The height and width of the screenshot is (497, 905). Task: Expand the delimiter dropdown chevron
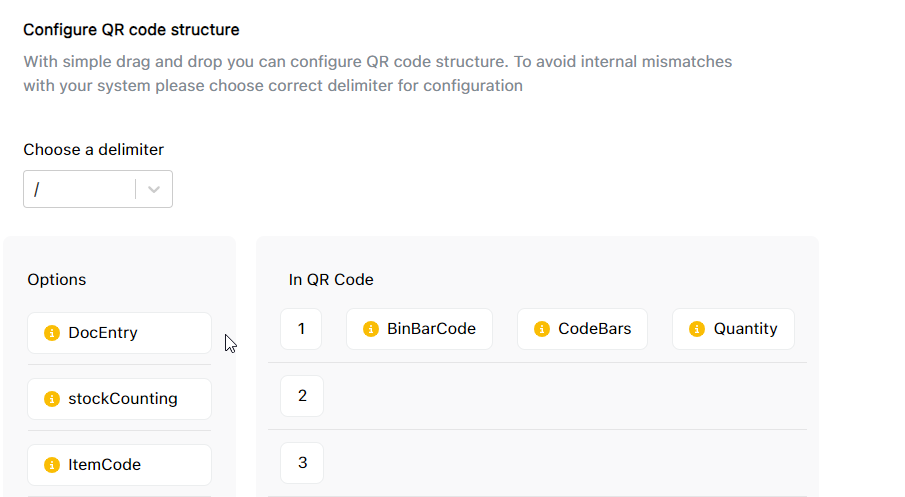(x=154, y=189)
